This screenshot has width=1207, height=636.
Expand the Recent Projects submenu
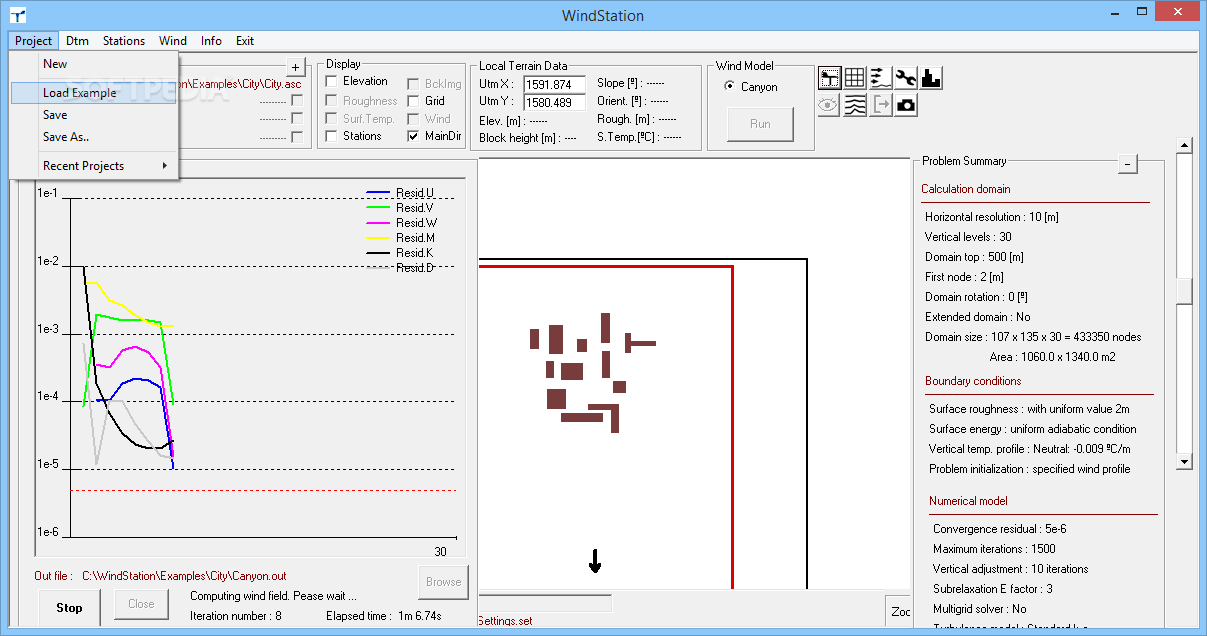tap(94, 166)
